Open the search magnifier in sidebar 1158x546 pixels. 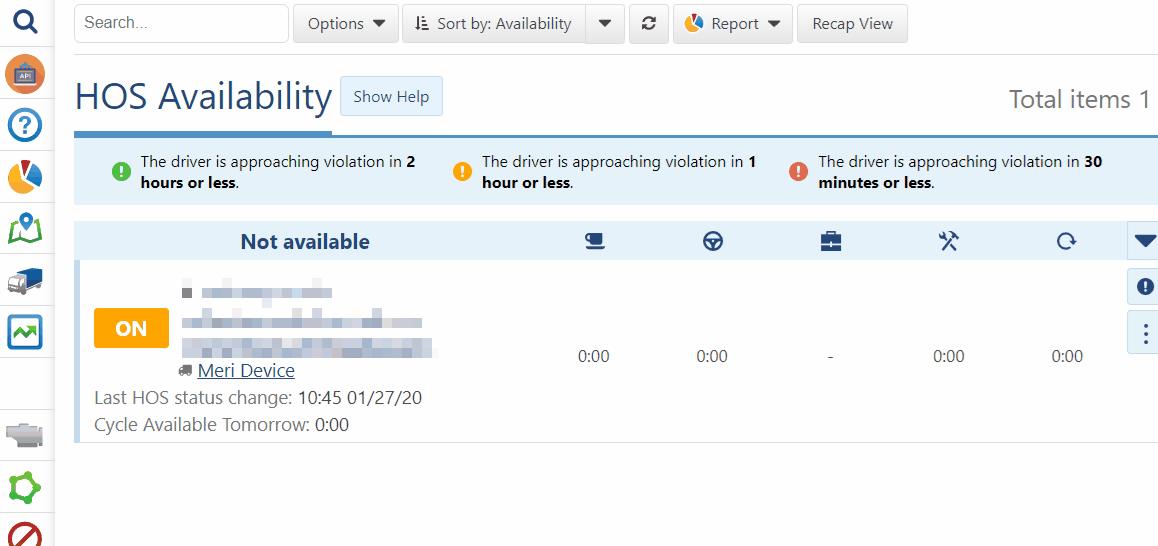tap(25, 22)
